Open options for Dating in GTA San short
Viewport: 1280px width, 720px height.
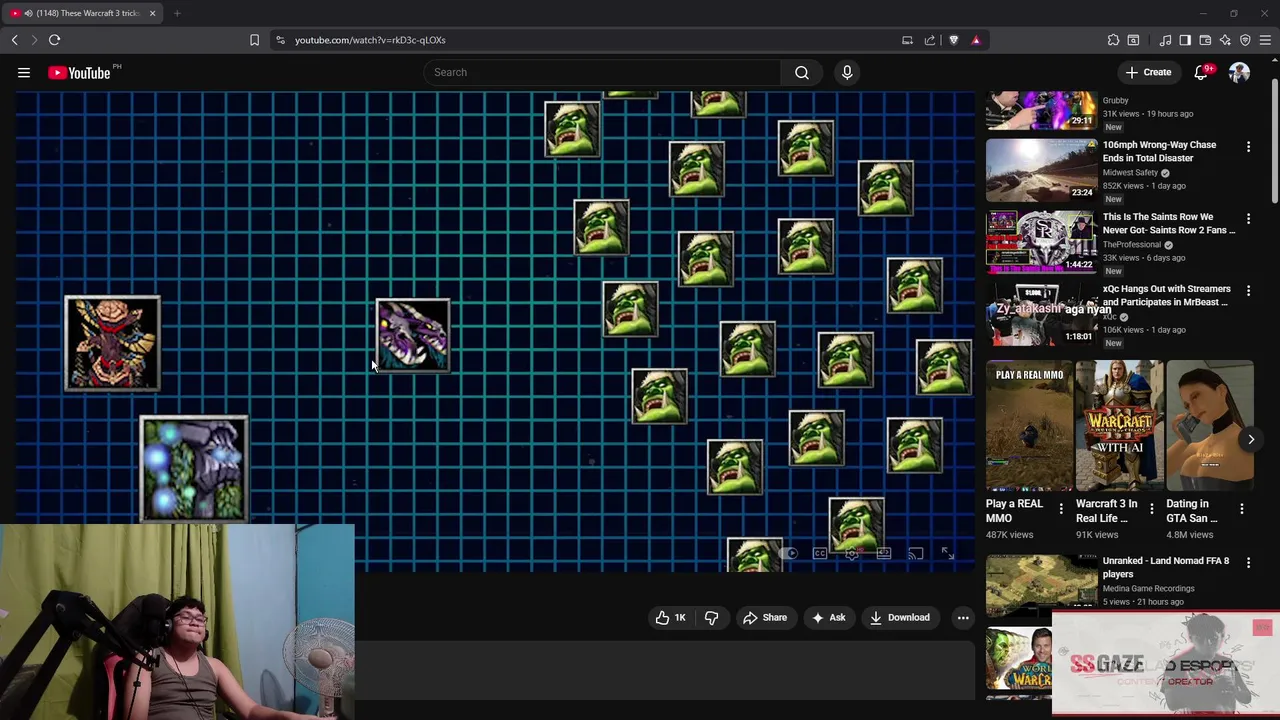(1241, 509)
